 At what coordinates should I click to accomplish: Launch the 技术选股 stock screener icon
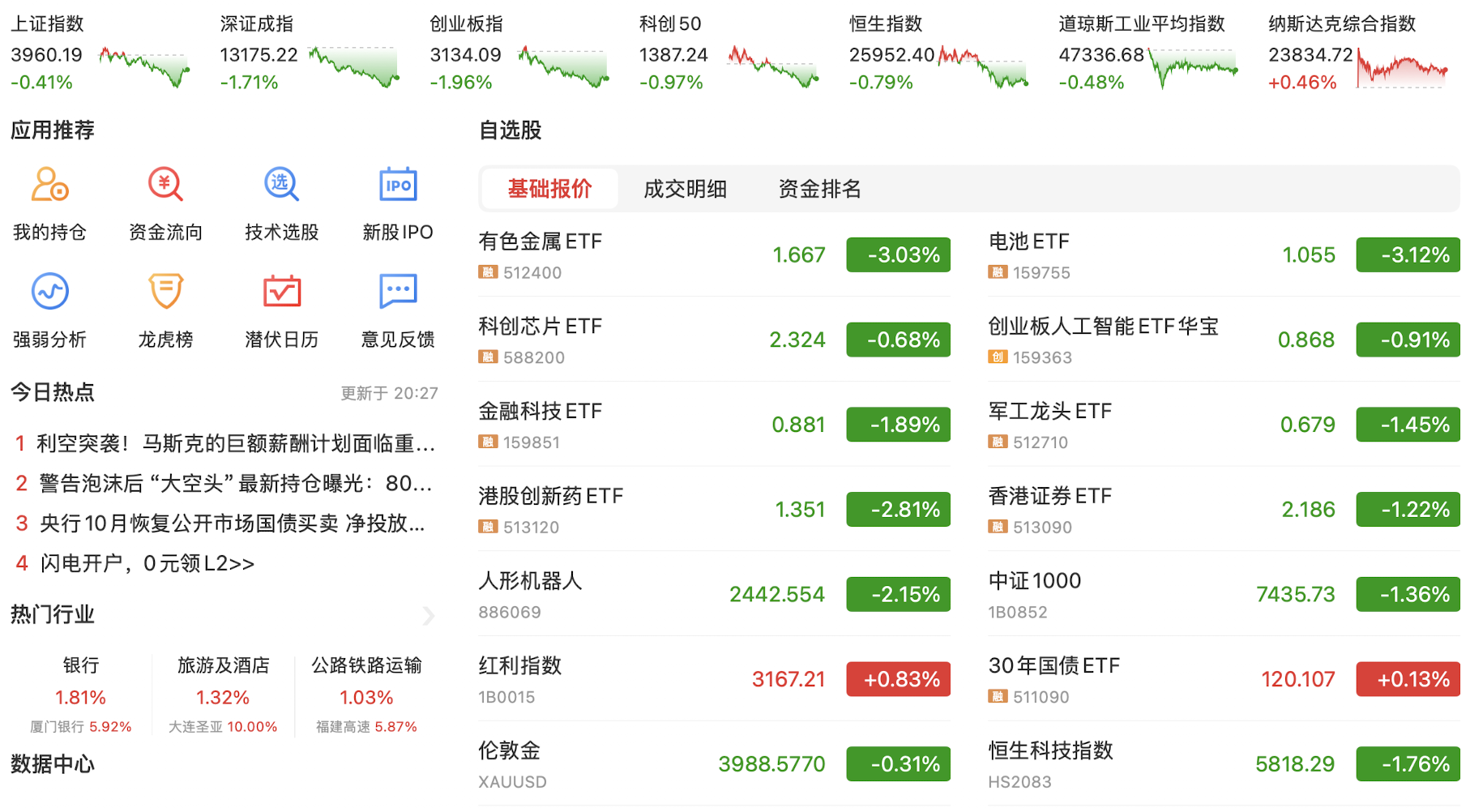tap(281, 186)
